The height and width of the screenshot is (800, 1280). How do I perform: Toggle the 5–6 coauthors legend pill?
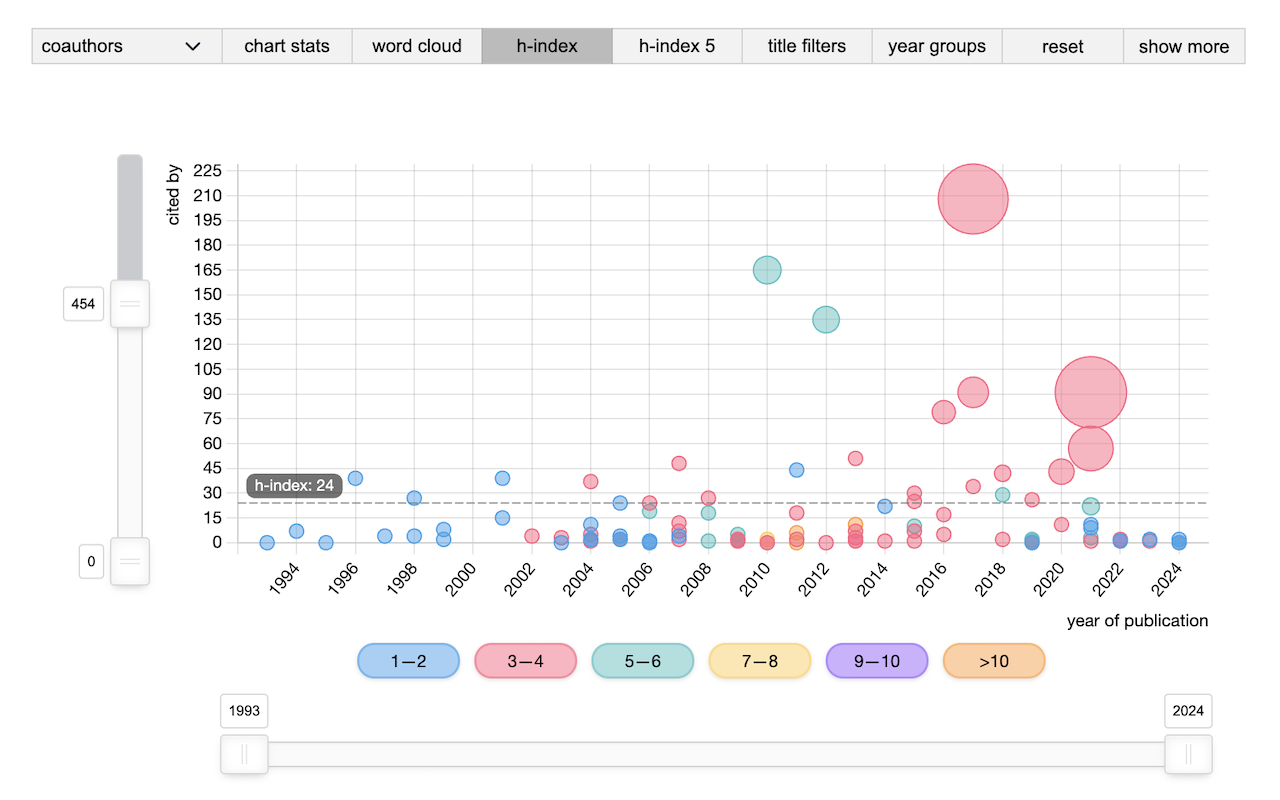pos(642,661)
